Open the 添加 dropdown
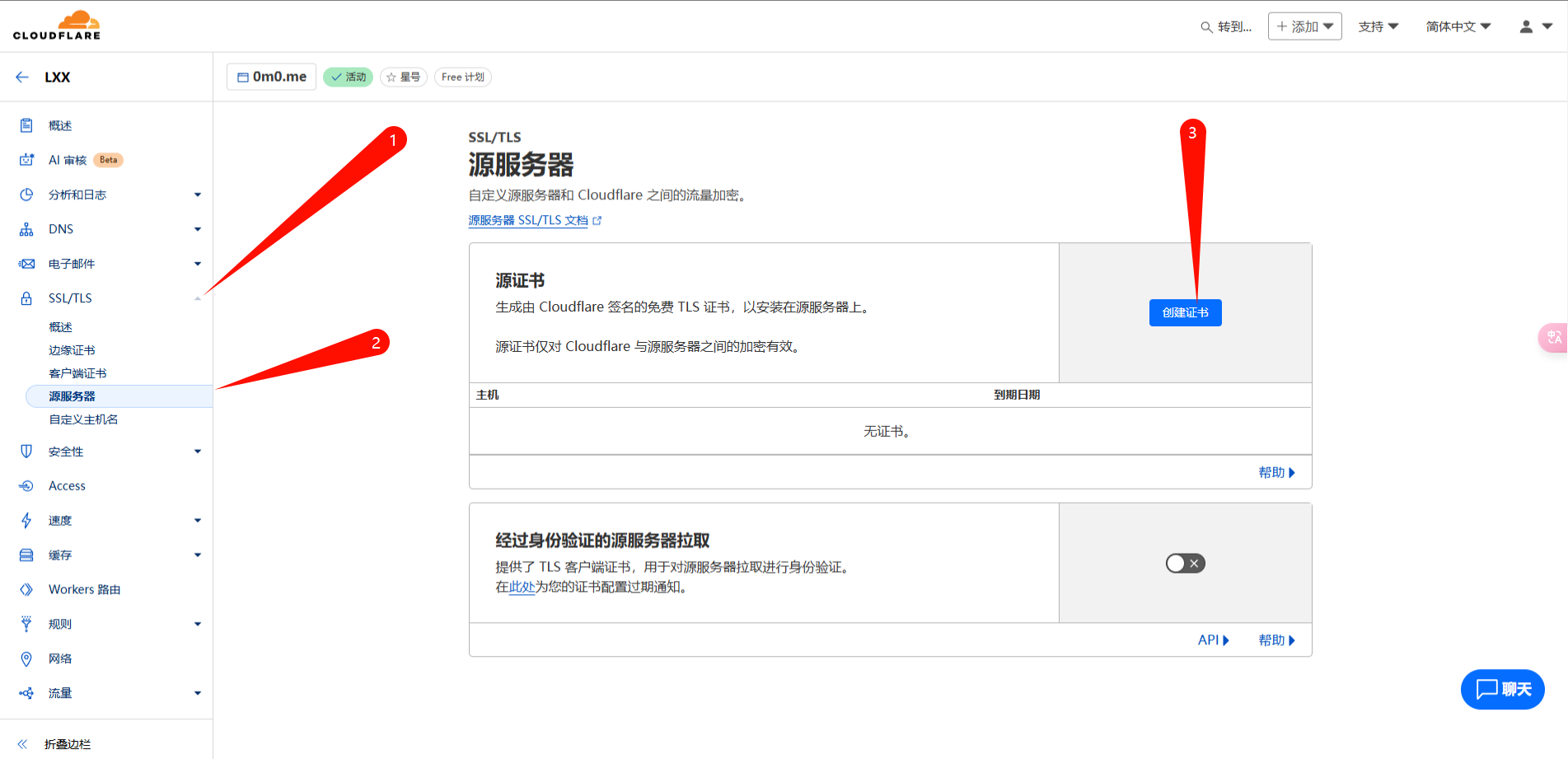Screen dimensions: 1568x759 pos(1304,26)
